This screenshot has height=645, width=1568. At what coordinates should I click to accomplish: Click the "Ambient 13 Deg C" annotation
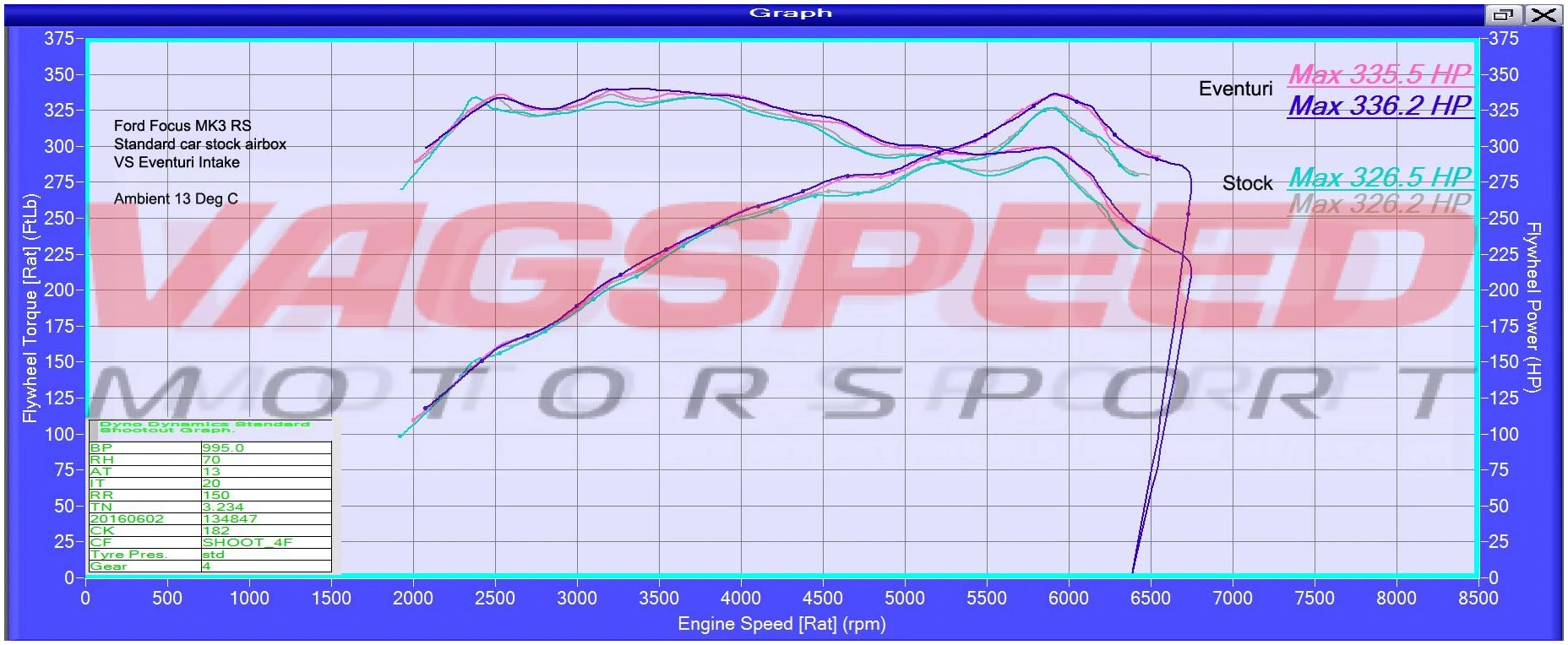click(x=176, y=198)
